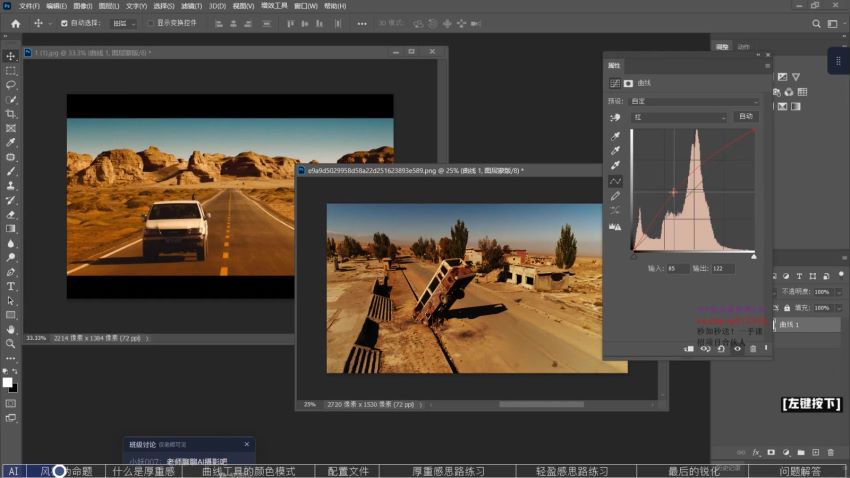This screenshot has width=850, height=478.
Task: Select the Dodge tool
Action: (x=10, y=257)
